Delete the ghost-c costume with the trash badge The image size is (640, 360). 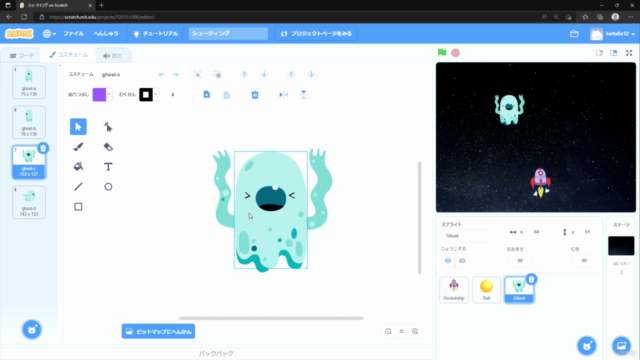click(43, 148)
